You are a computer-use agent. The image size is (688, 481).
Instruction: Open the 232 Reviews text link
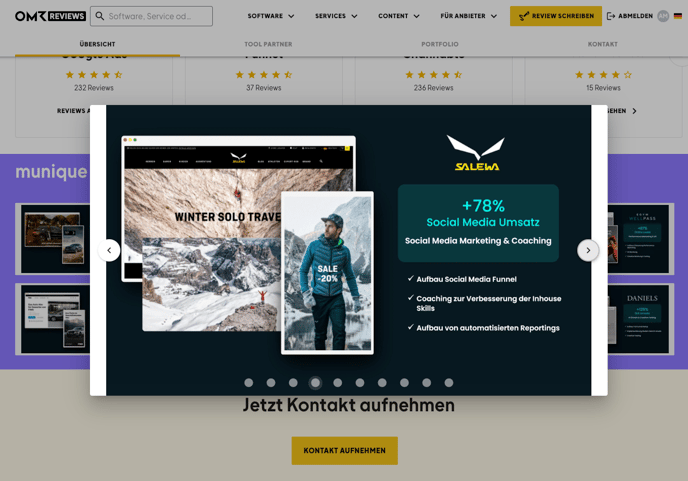[94, 88]
